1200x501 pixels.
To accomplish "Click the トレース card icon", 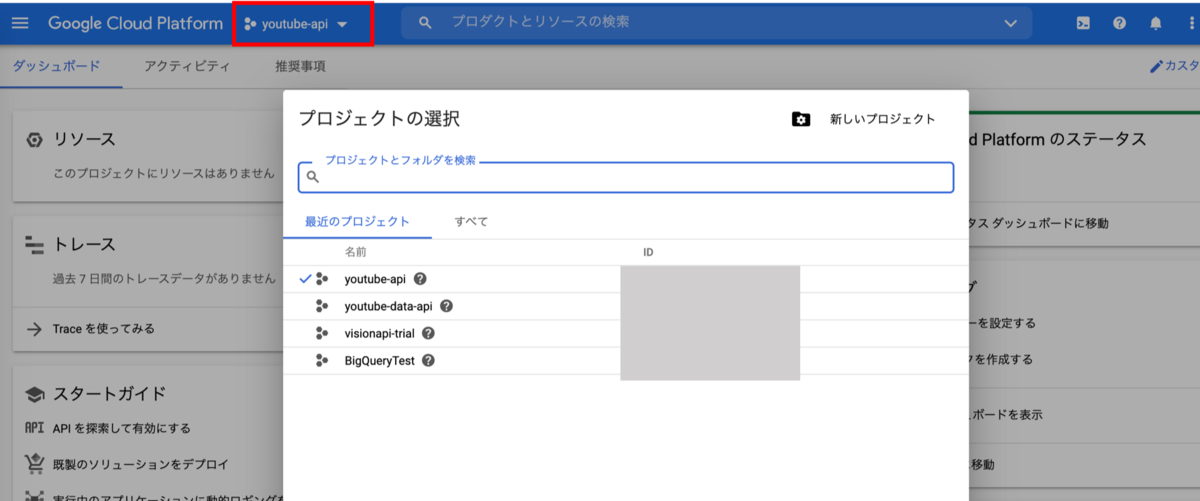I will (34, 244).
